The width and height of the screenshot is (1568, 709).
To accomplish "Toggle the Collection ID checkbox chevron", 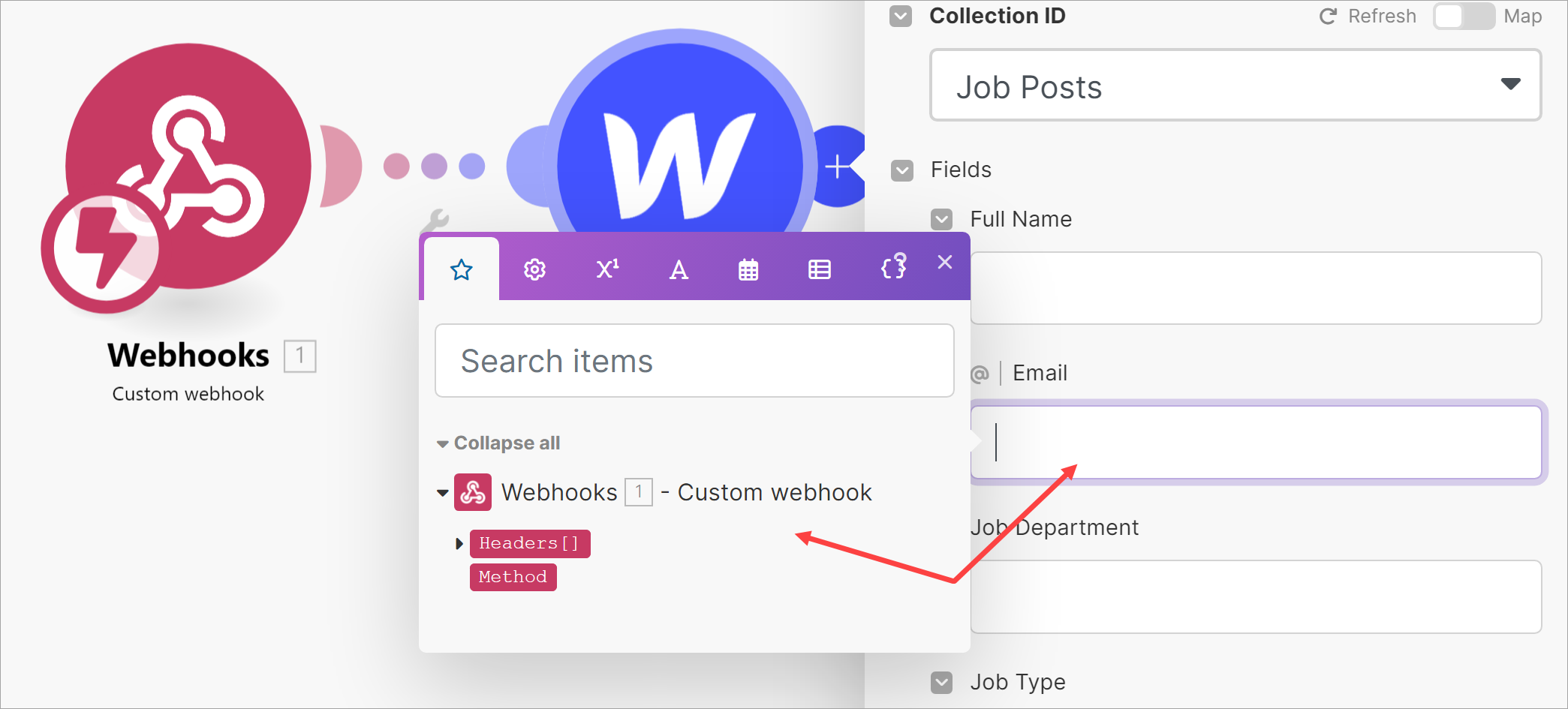I will point(901,16).
